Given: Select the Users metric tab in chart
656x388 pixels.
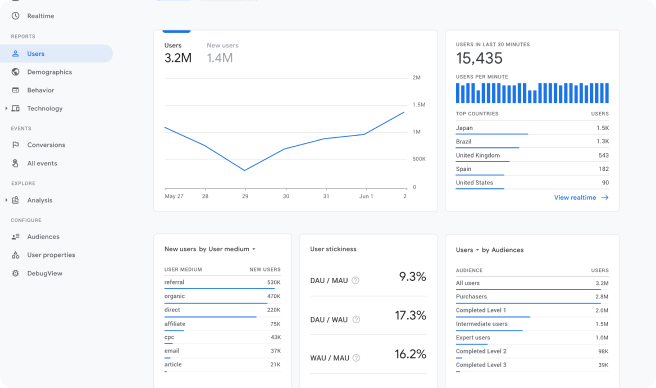Looking at the screenshot, I should pos(178,52).
